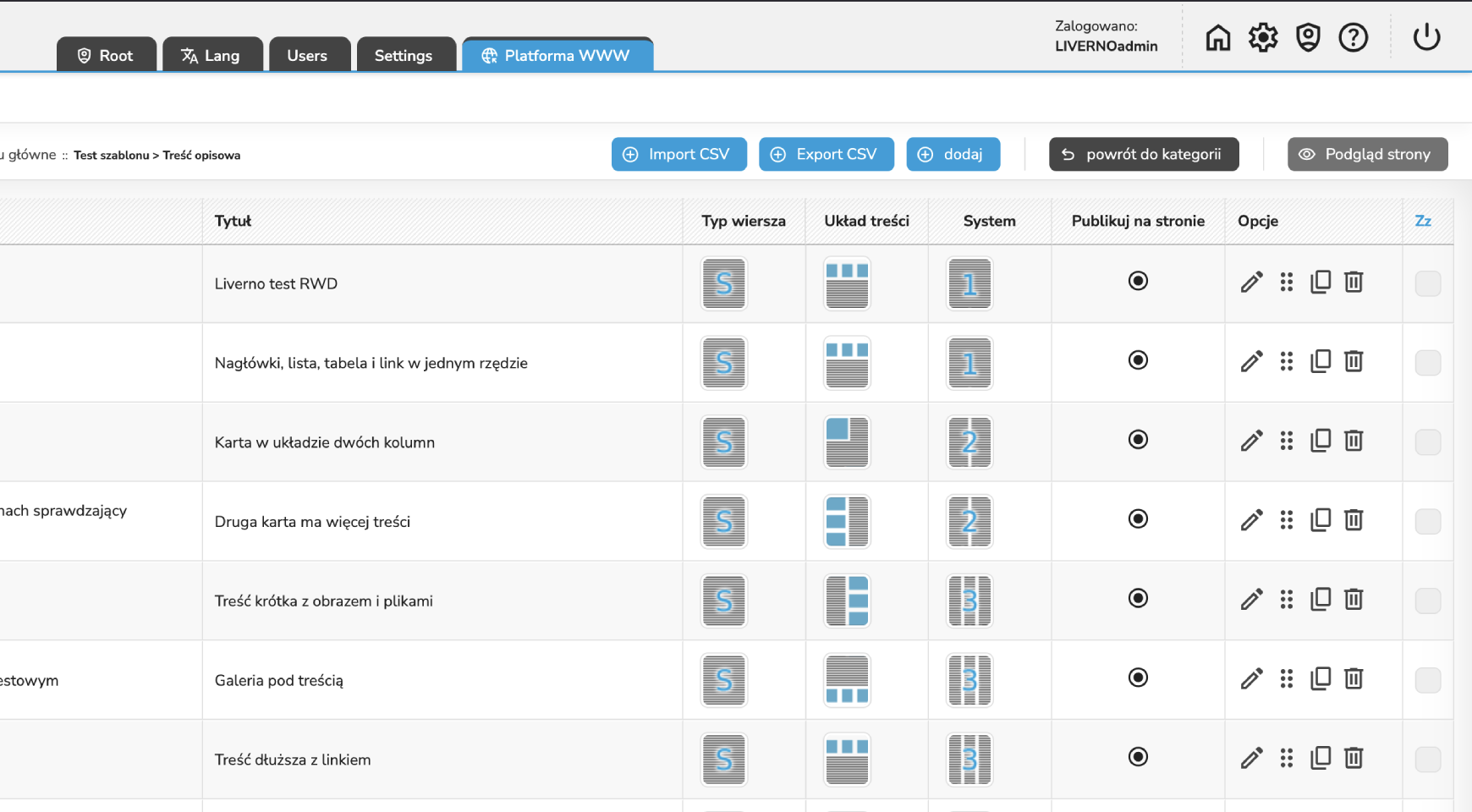Image resolution: width=1472 pixels, height=812 pixels.
Task: Toggle publish radio for Nagłówki, lista, tabela row
Action: 1138,360
